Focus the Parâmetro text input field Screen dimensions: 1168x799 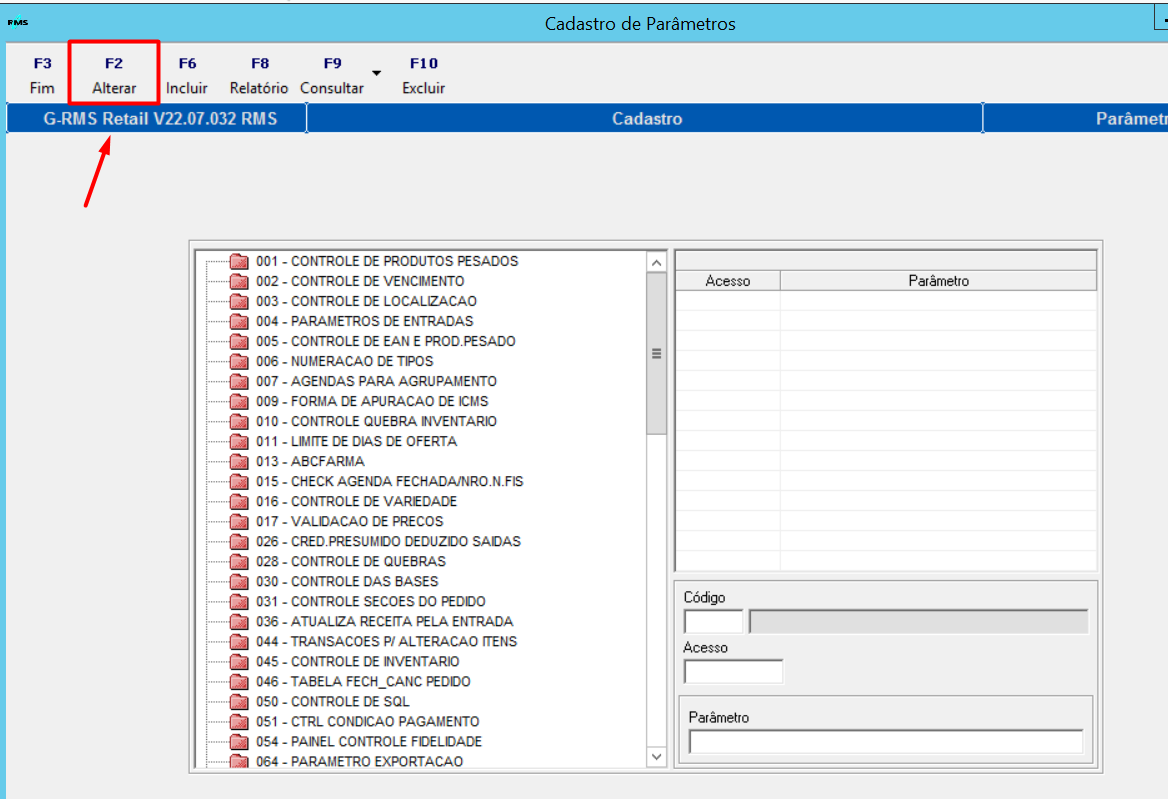886,742
